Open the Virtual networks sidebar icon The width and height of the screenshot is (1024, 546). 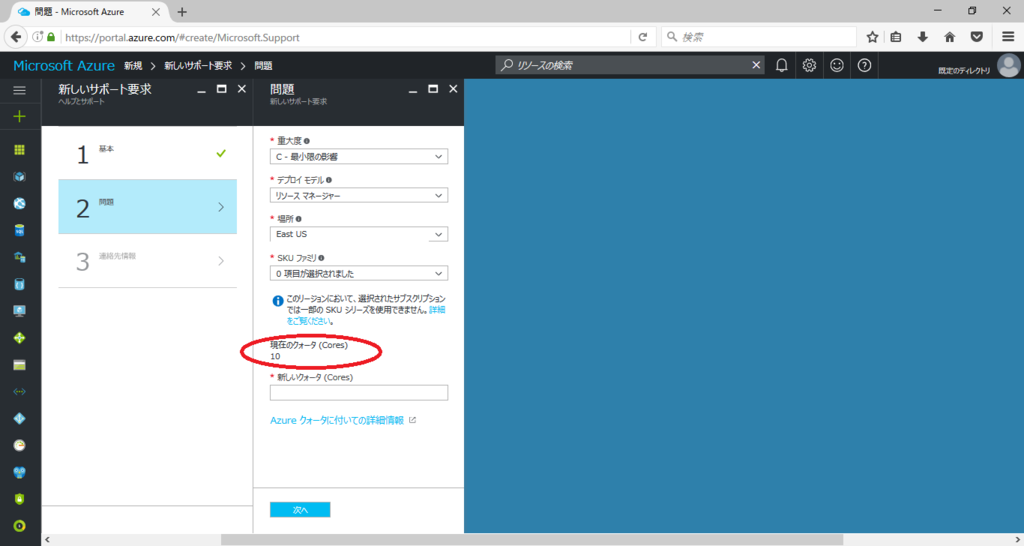pos(20,392)
